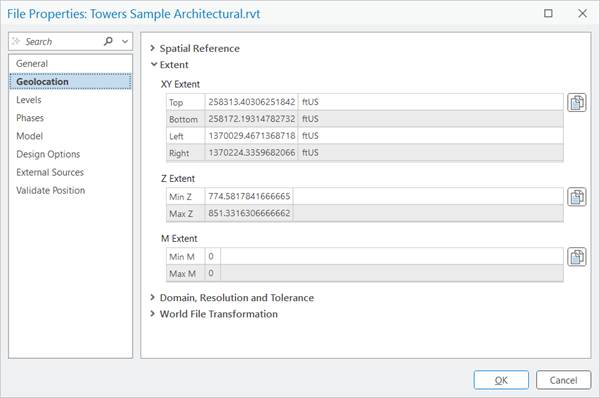Select the Top value 258313.40306251842

pos(251,102)
